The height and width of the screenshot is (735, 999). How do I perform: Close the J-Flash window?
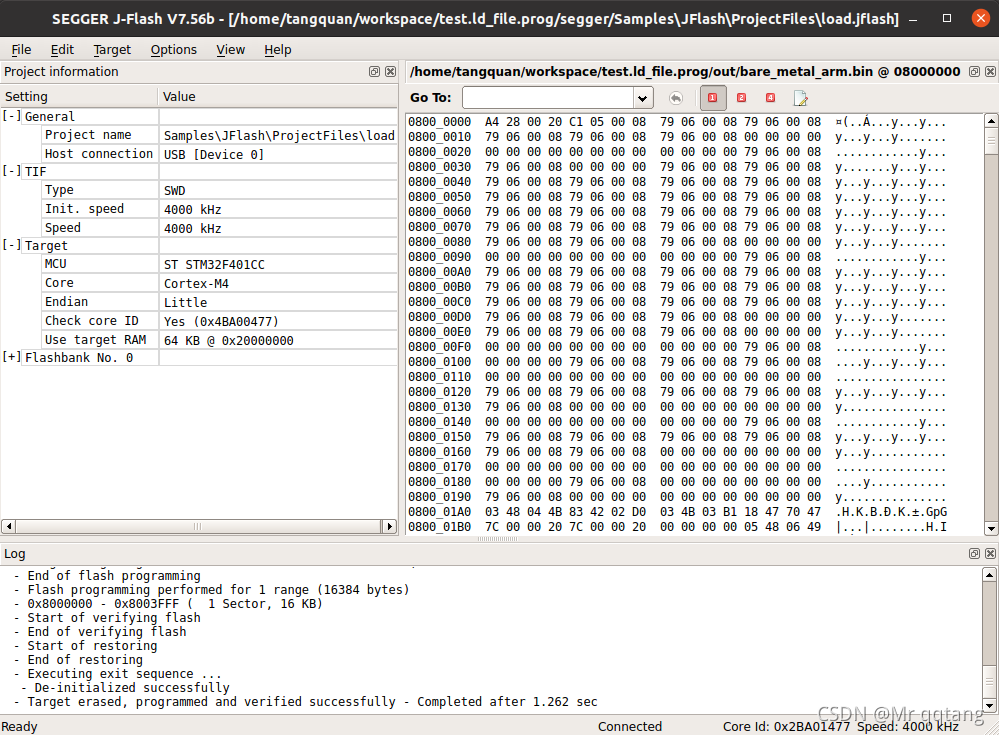point(981,18)
